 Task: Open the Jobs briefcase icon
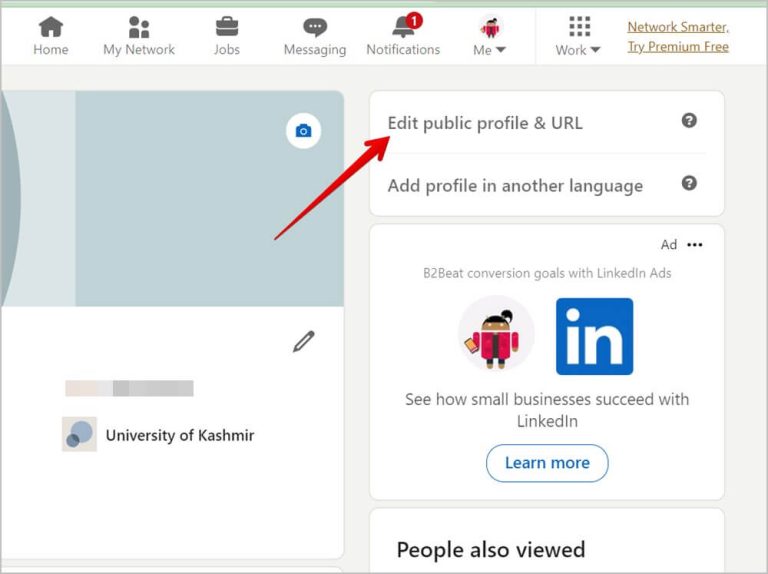pos(227,27)
